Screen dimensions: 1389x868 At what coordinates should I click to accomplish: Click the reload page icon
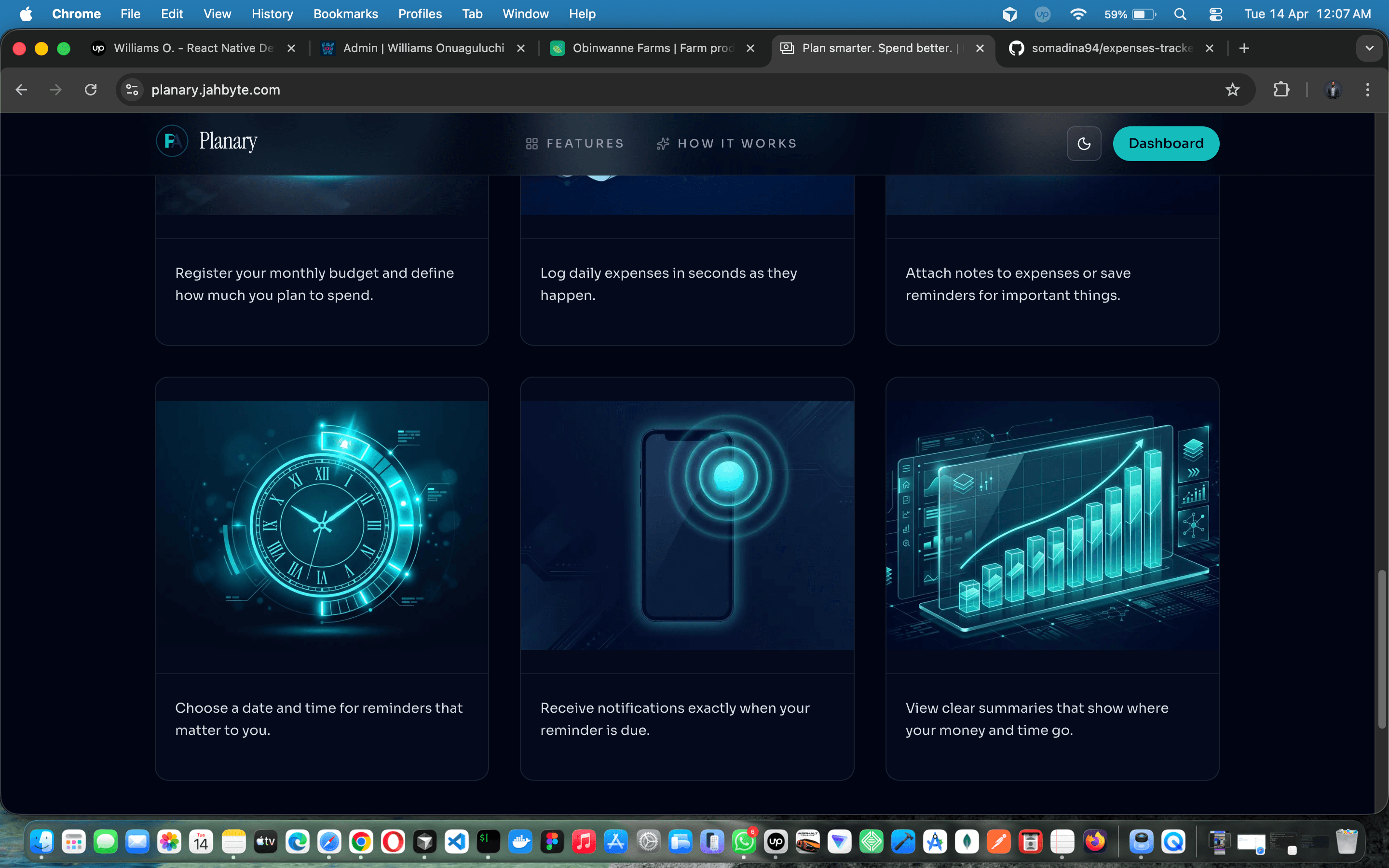(91, 90)
